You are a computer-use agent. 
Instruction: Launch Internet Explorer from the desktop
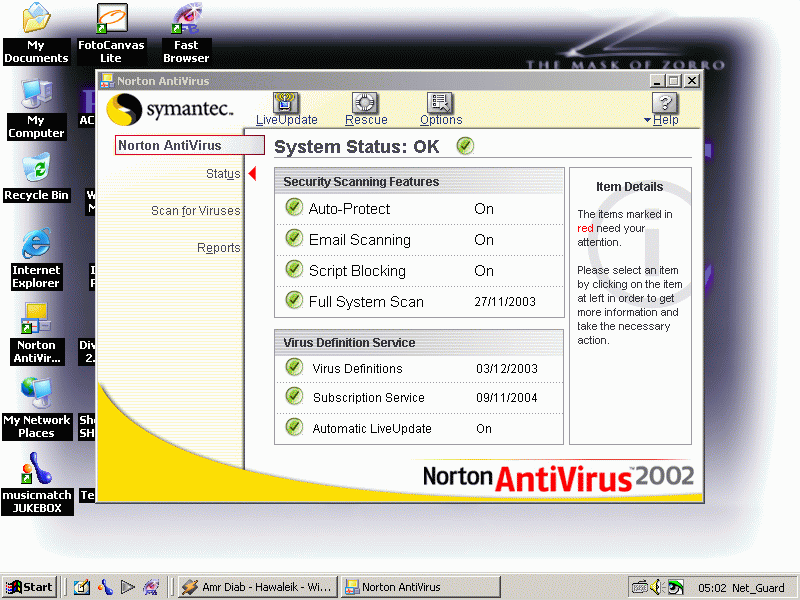click(x=36, y=259)
